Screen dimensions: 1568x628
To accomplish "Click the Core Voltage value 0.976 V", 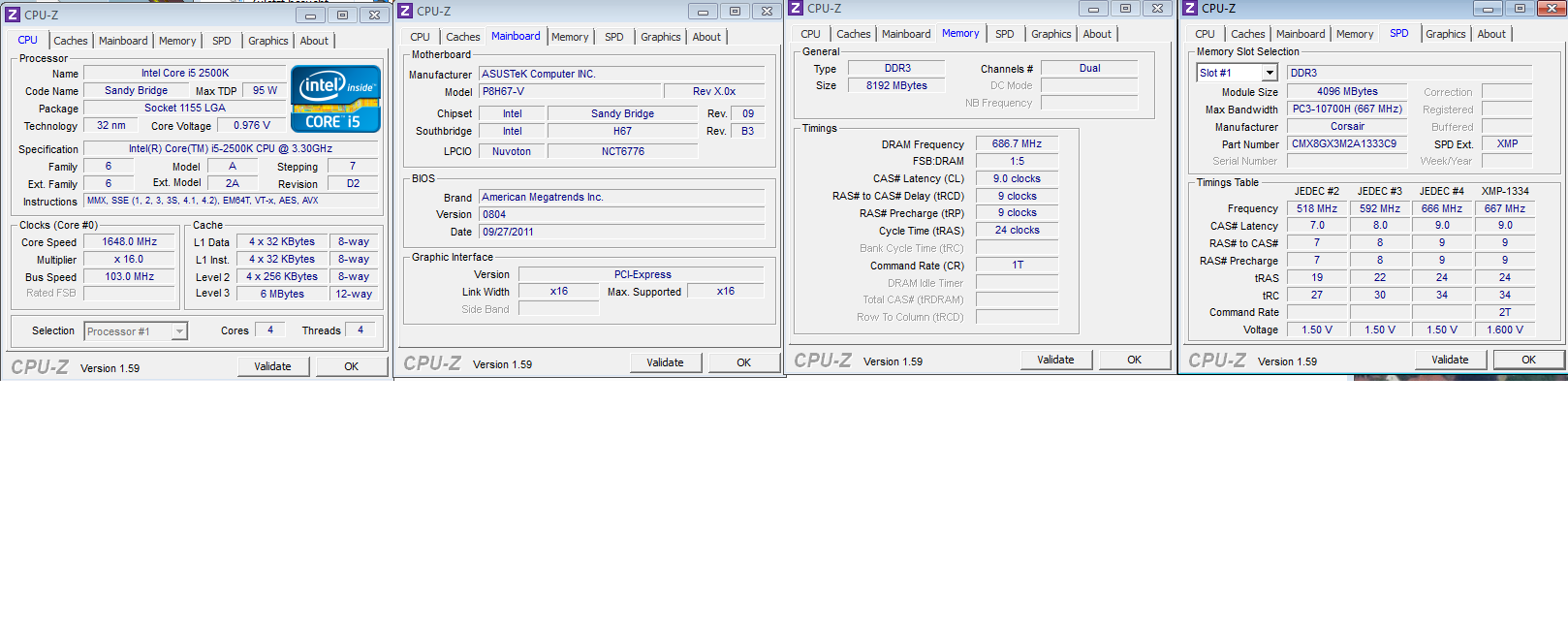I will coord(252,125).
